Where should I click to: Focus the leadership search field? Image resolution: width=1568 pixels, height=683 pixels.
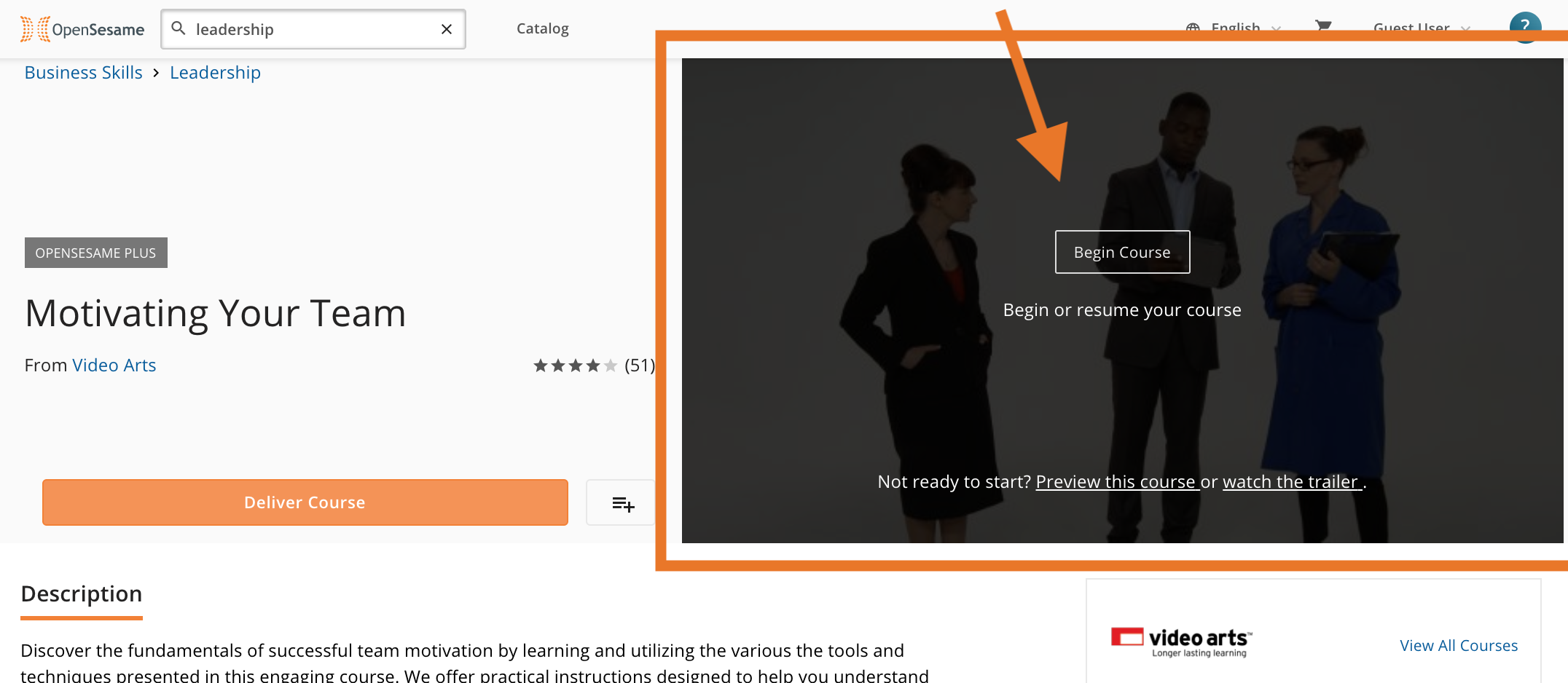click(x=313, y=29)
